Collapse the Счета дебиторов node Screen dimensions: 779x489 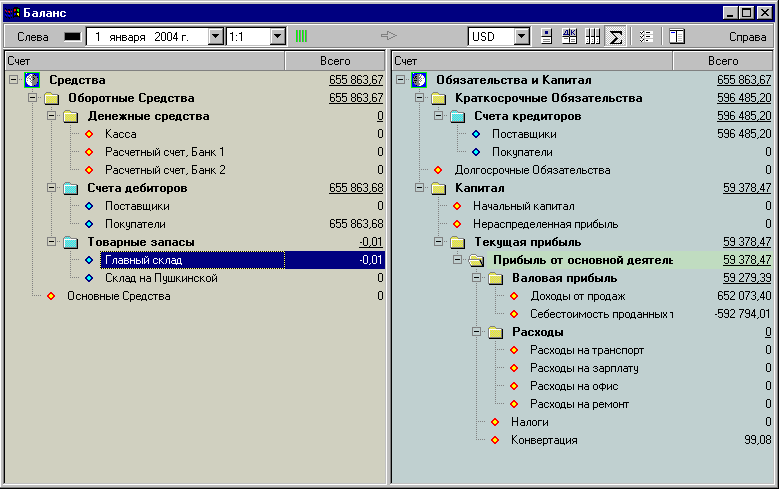(51, 187)
